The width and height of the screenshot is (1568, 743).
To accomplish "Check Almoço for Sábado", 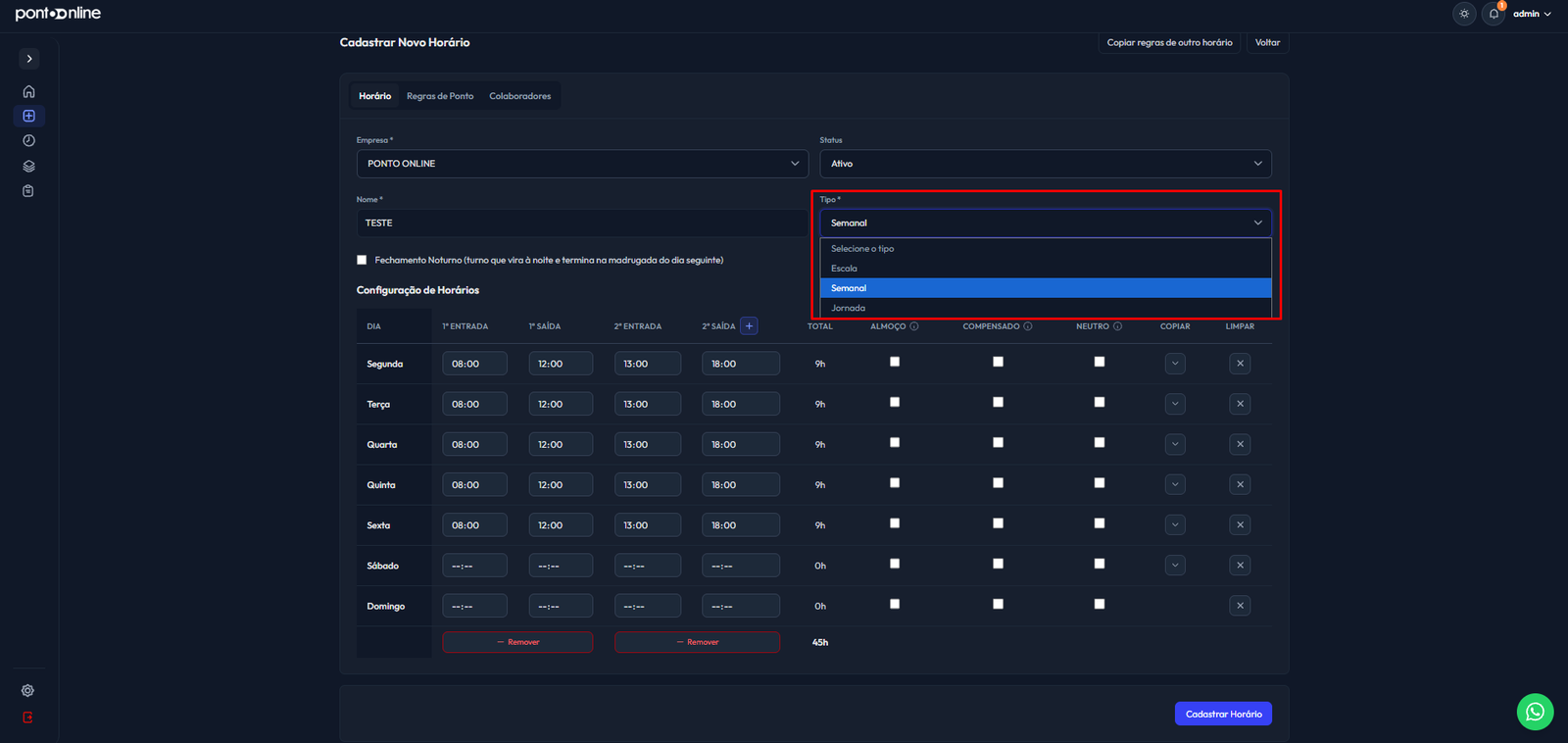I will point(895,564).
